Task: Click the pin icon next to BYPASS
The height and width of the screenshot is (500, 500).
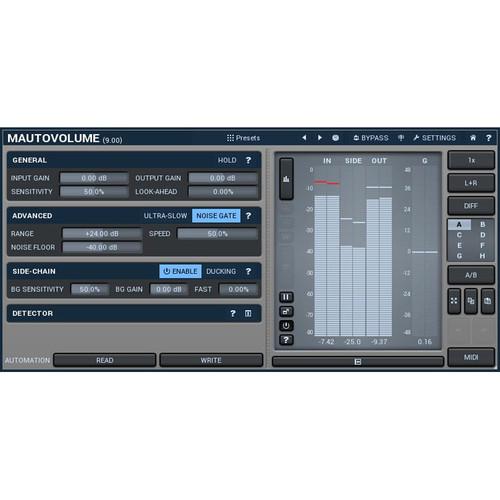Action: click(x=401, y=138)
